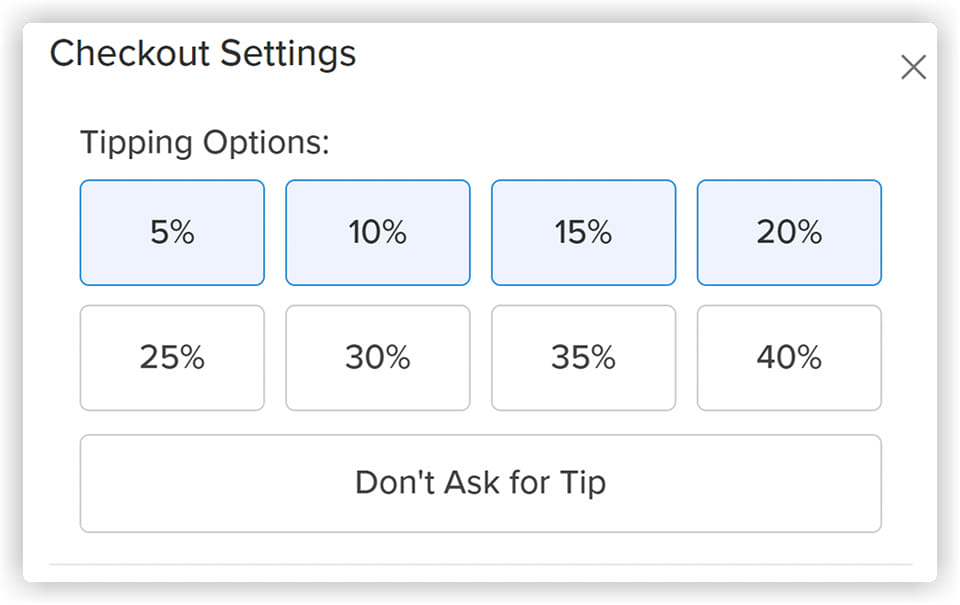Viewport: 960px width, 605px height.
Task: Click the Tipping Options label
Action: pos(204,143)
